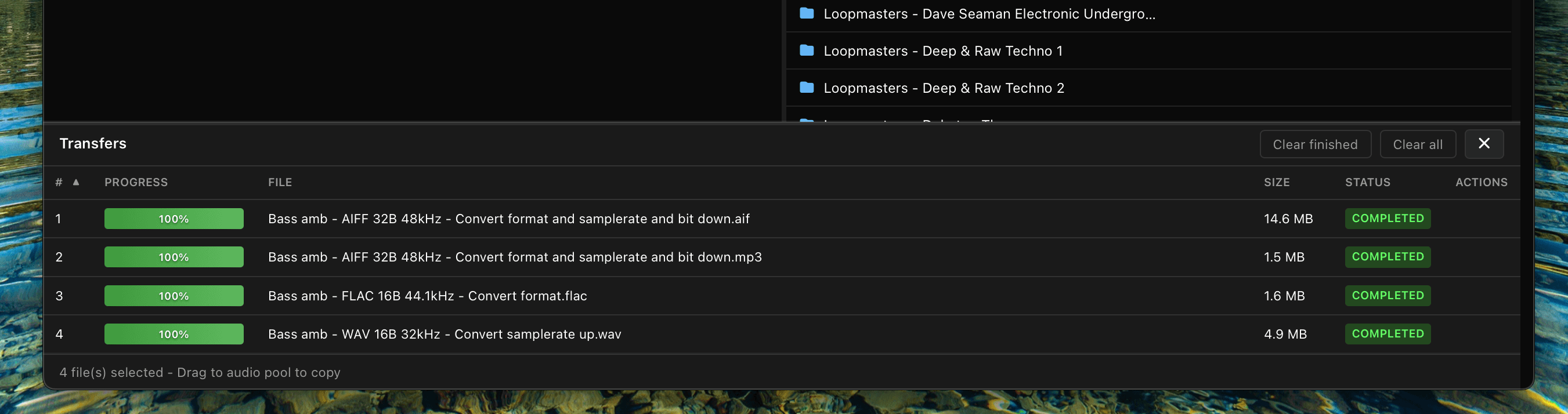
Task: Click the COMPLETED badge for the .aif file
Action: 1388,218
